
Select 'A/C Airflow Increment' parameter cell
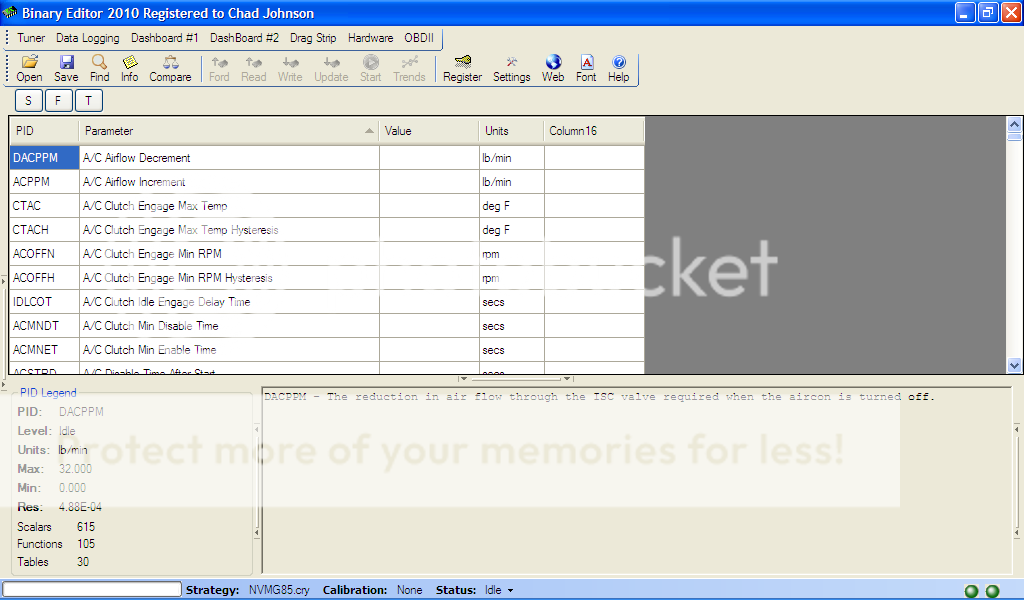pyautogui.click(x=229, y=182)
